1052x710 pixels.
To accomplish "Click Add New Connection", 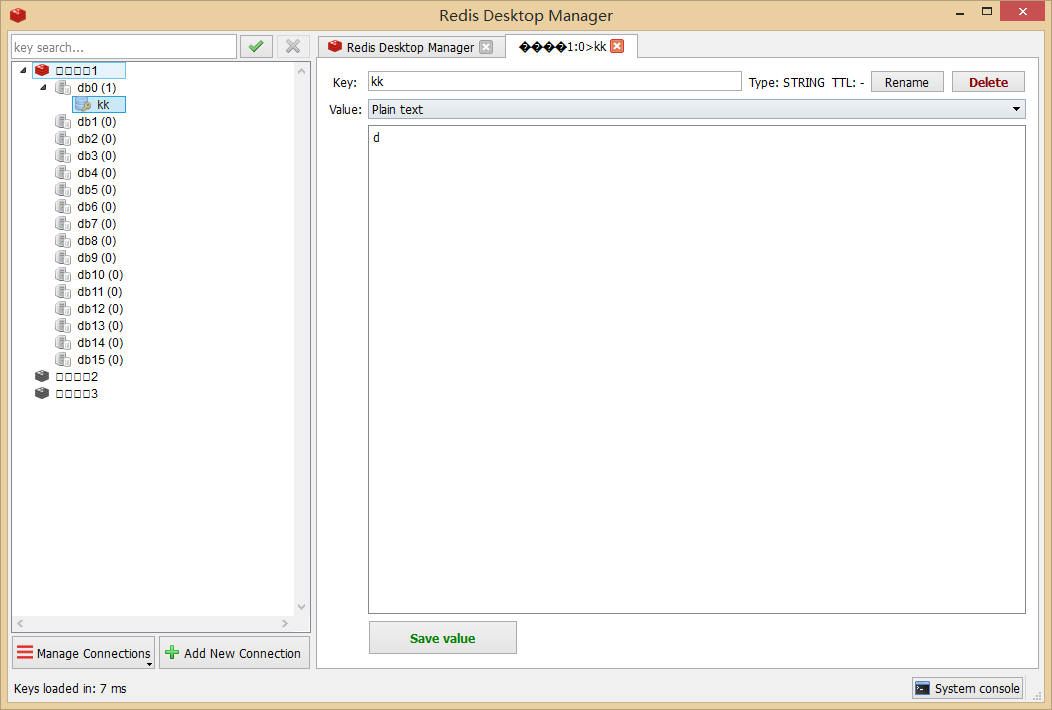I will [x=234, y=653].
